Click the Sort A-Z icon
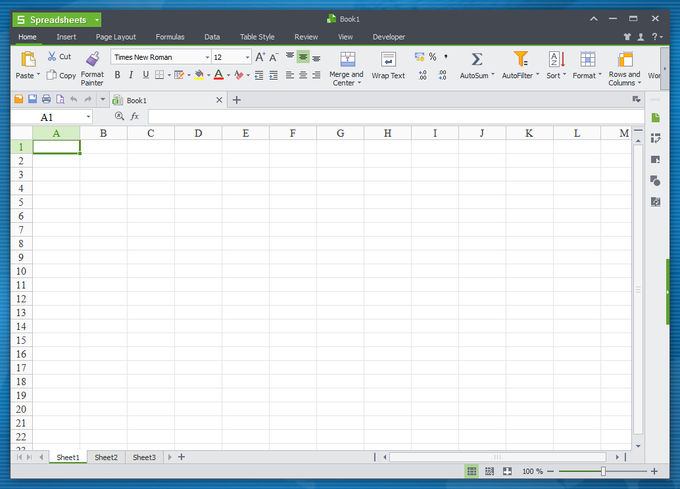This screenshot has height=489, width=680. (556, 59)
